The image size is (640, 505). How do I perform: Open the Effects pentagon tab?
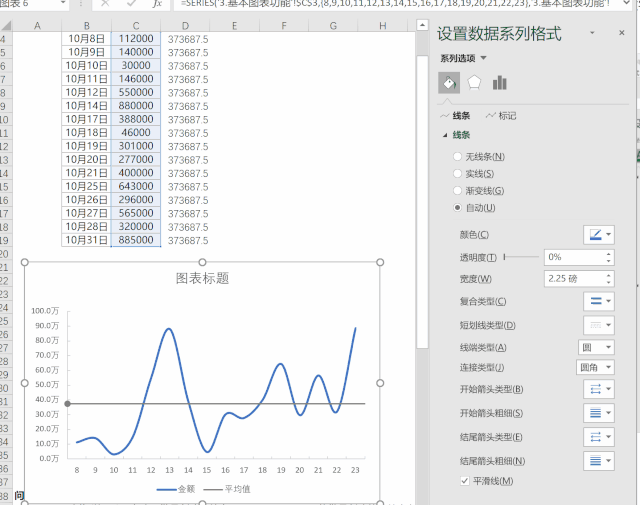(474, 83)
